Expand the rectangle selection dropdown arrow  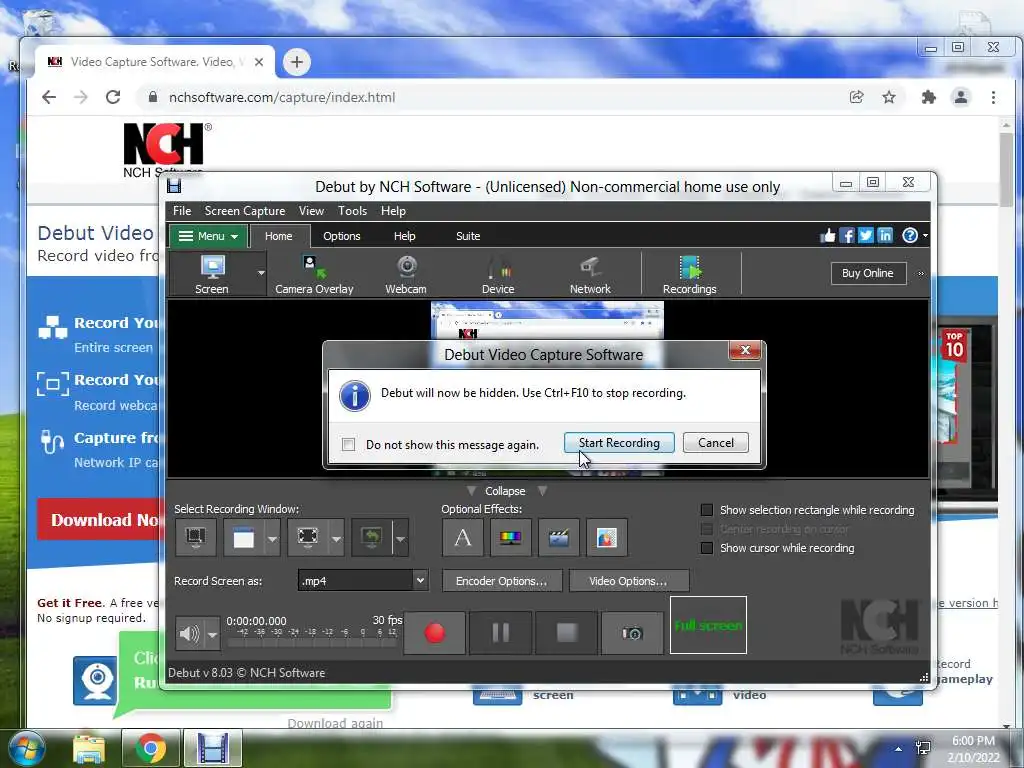click(336, 539)
